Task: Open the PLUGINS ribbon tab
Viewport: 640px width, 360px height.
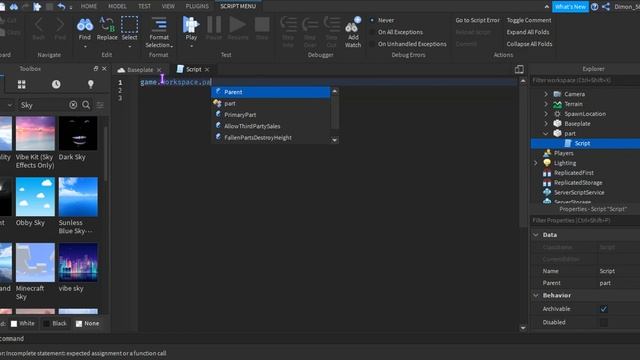Action: click(x=197, y=6)
